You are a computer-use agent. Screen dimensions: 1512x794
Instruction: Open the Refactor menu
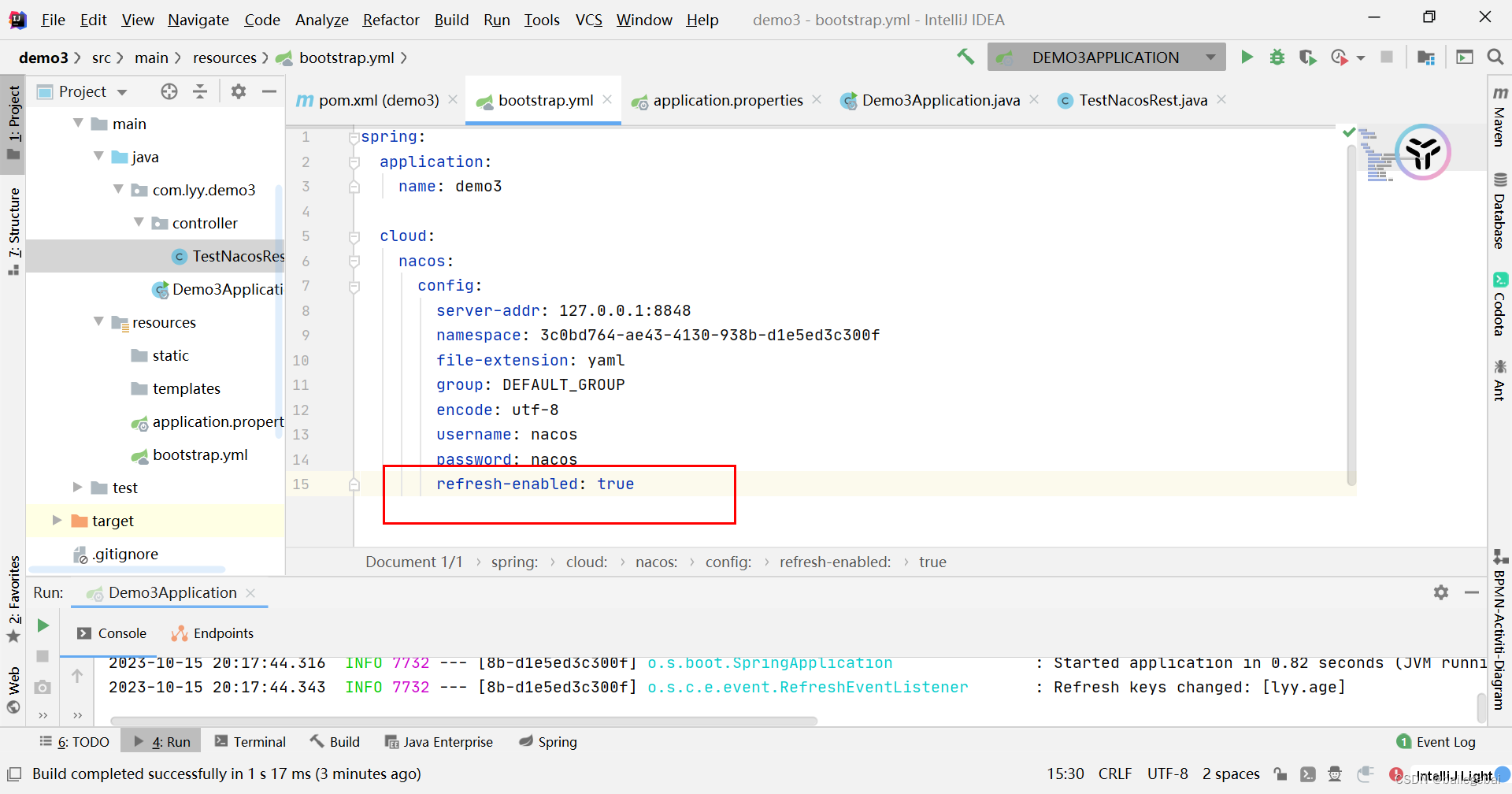coord(391,20)
